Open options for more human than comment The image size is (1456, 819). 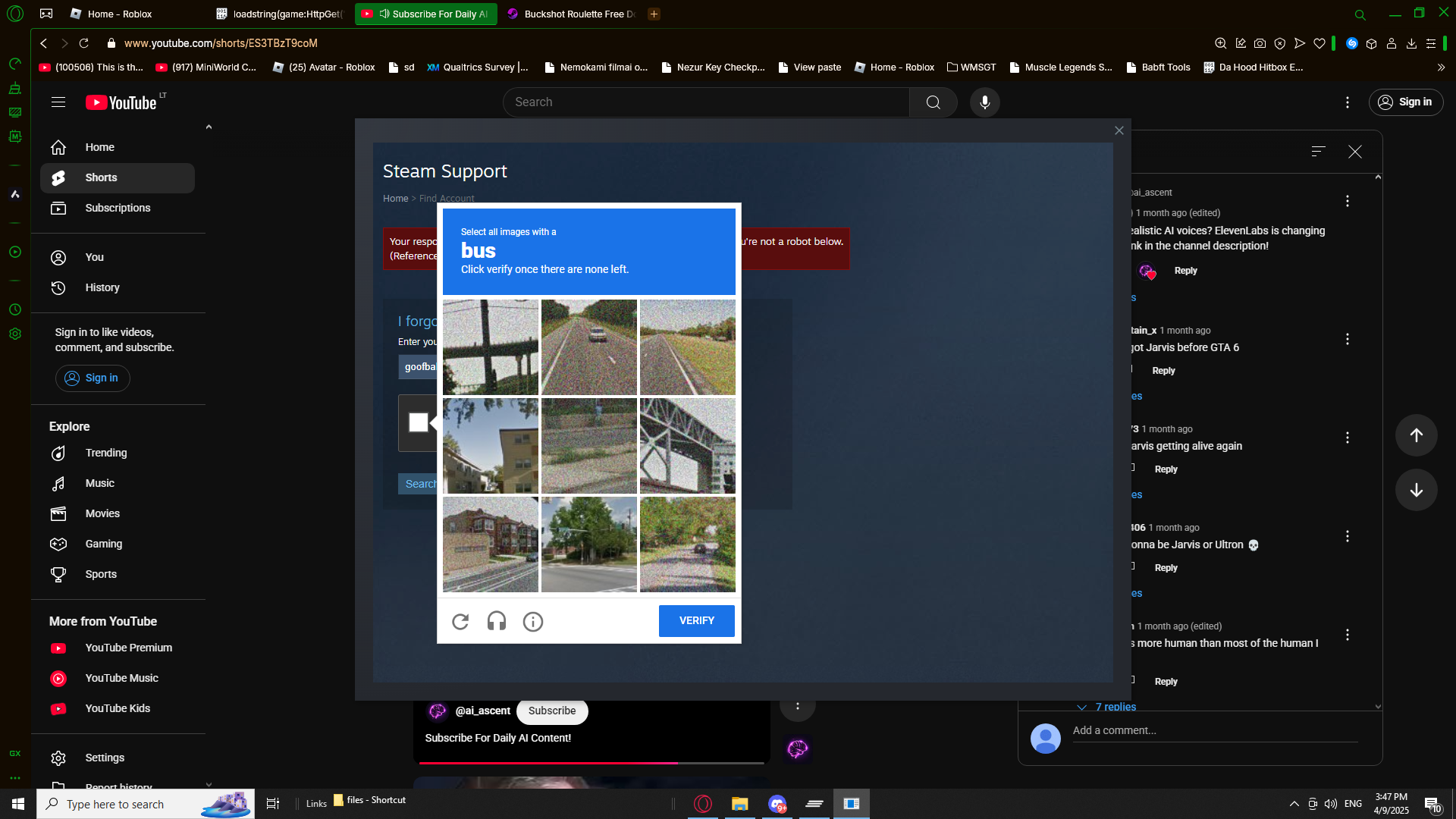(x=1348, y=635)
